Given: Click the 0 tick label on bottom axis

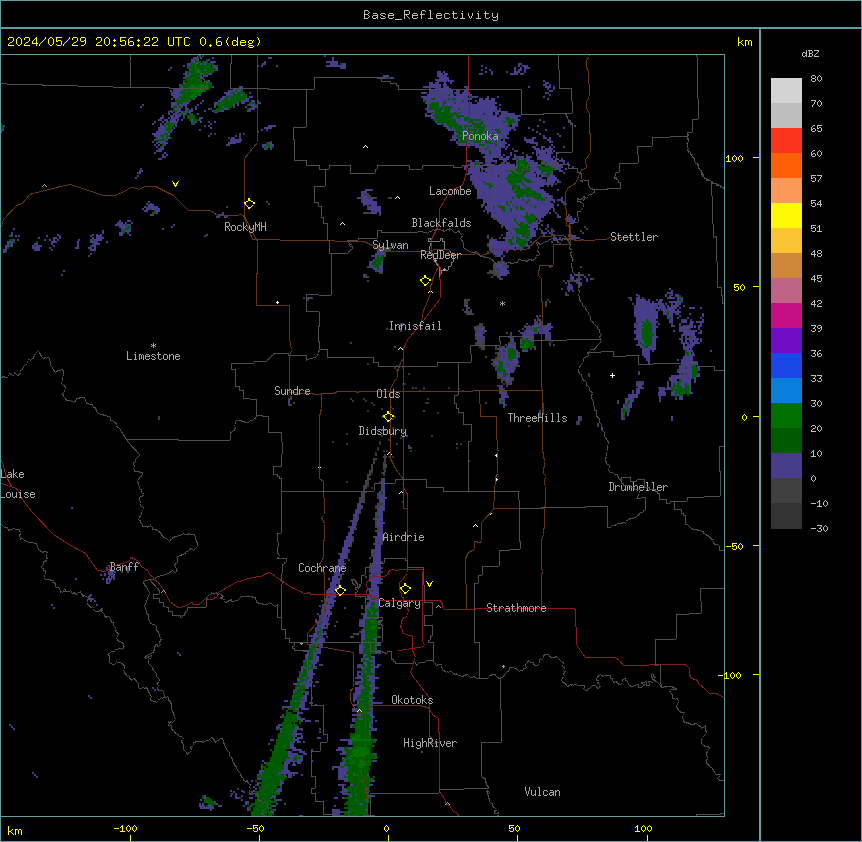Looking at the screenshot, I should click(386, 828).
